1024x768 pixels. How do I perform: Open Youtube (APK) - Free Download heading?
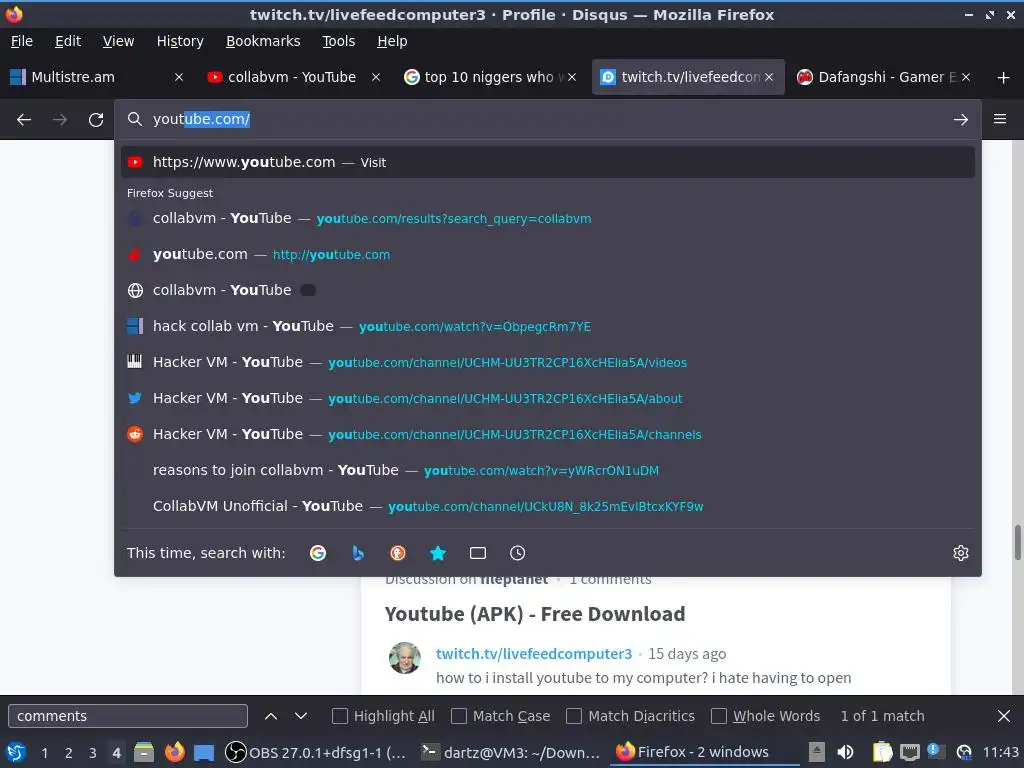pos(534,614)
